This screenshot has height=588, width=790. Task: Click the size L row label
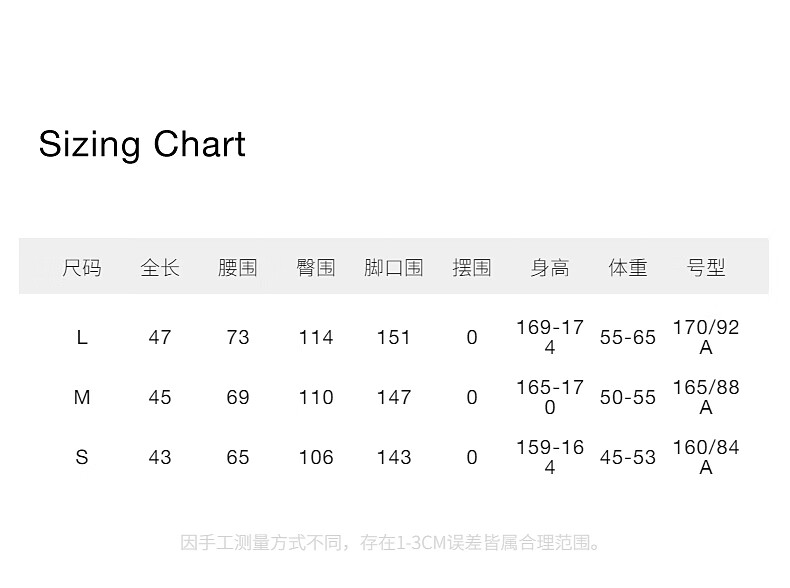click(82, 337)
